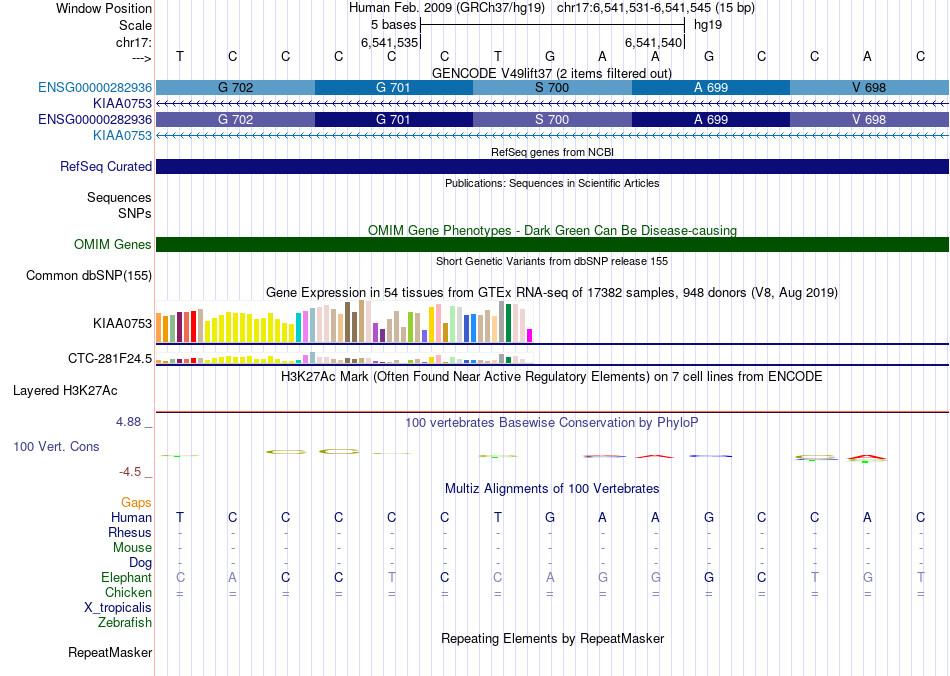The width and height of the screenshot is (950, 676).
Task: Select V 698 codon in dark purple transcript
Action: (869, 119)
